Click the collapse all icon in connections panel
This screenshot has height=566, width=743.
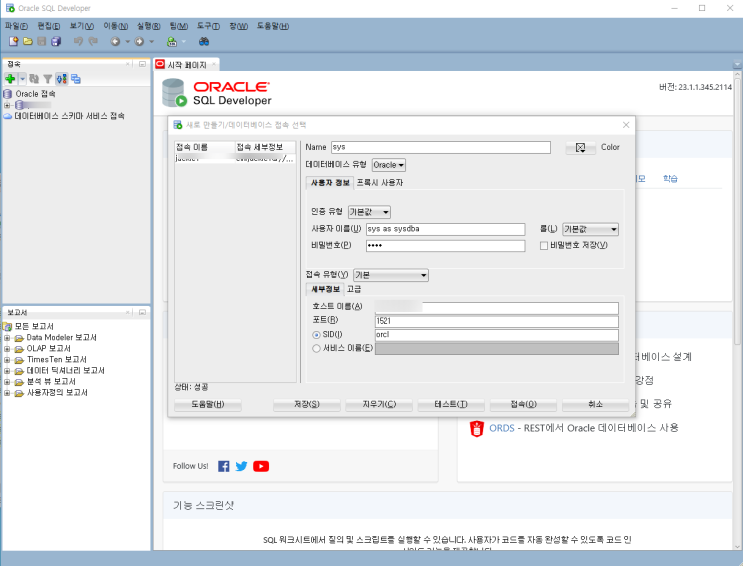pyautogui.click(x=76, y=79)
